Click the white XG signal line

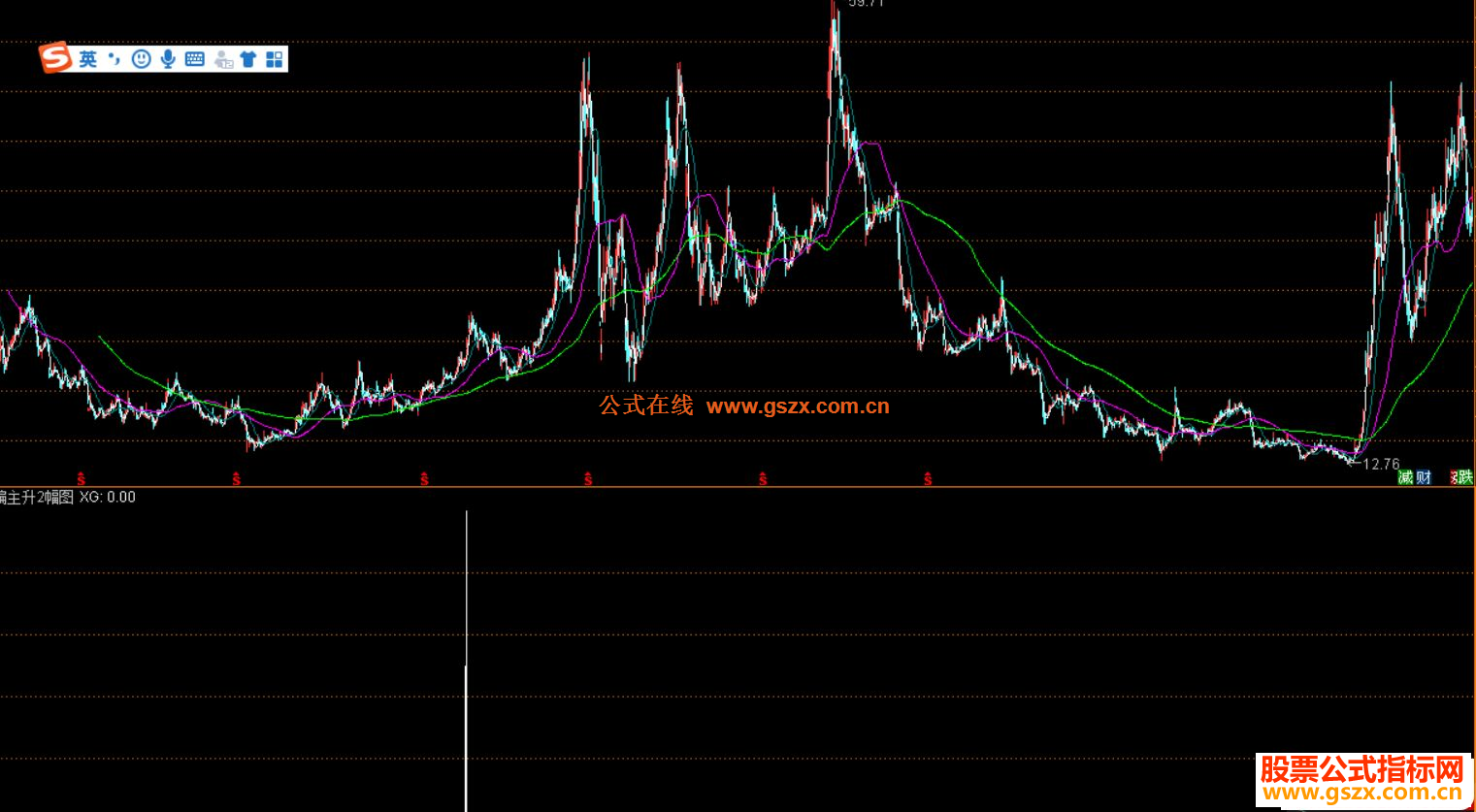tap(467, 661)
